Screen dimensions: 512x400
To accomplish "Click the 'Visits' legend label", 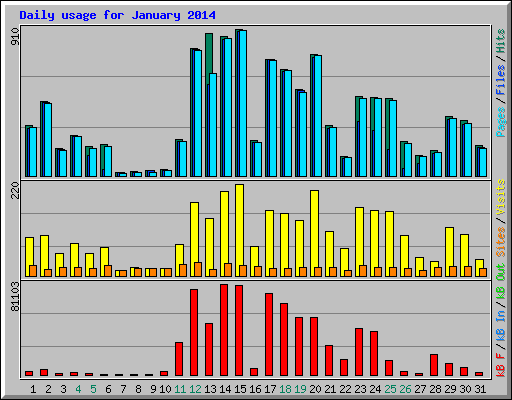I will pos(500,197).
